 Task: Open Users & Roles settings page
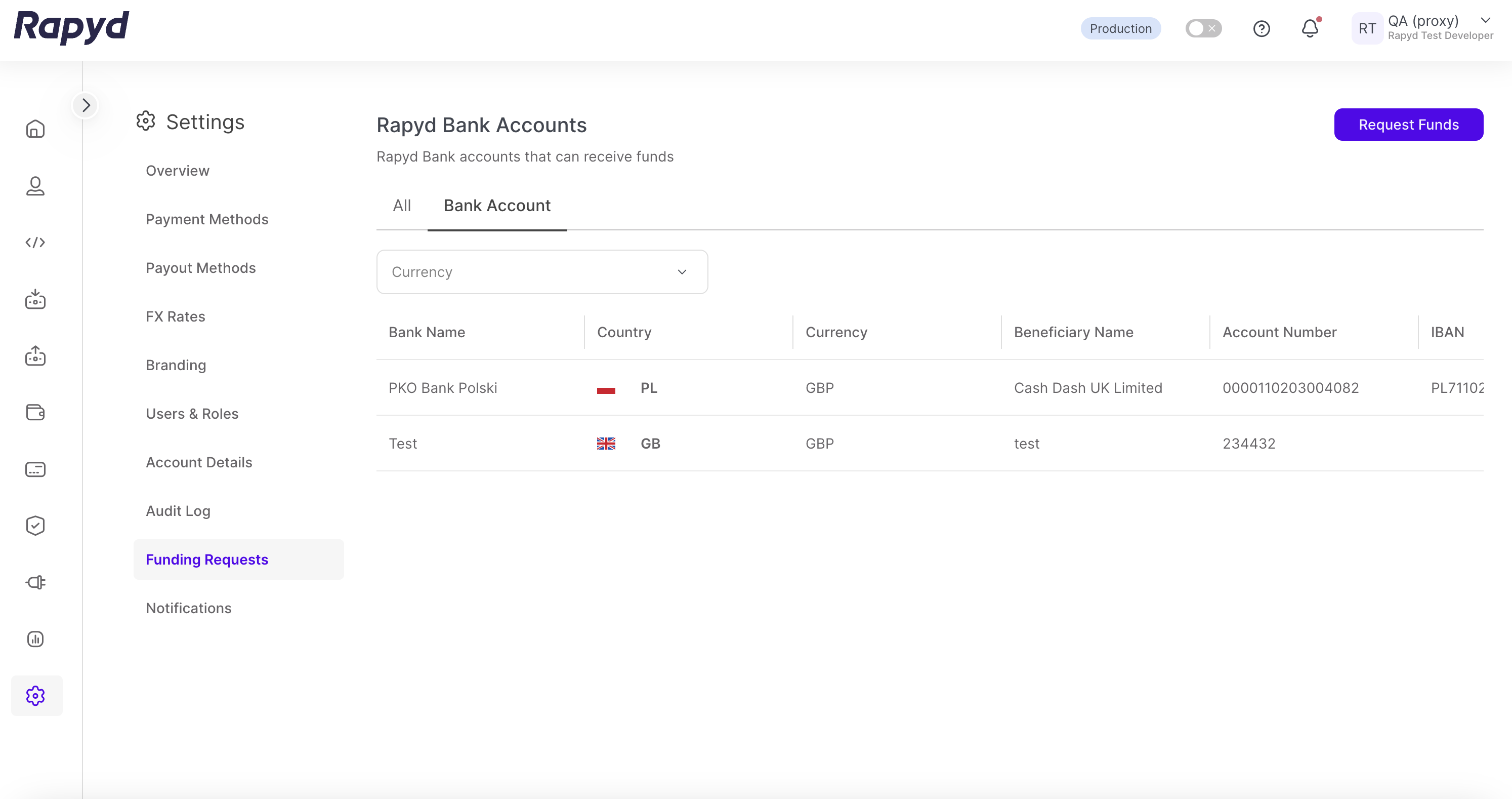click(x=192, y=414)
